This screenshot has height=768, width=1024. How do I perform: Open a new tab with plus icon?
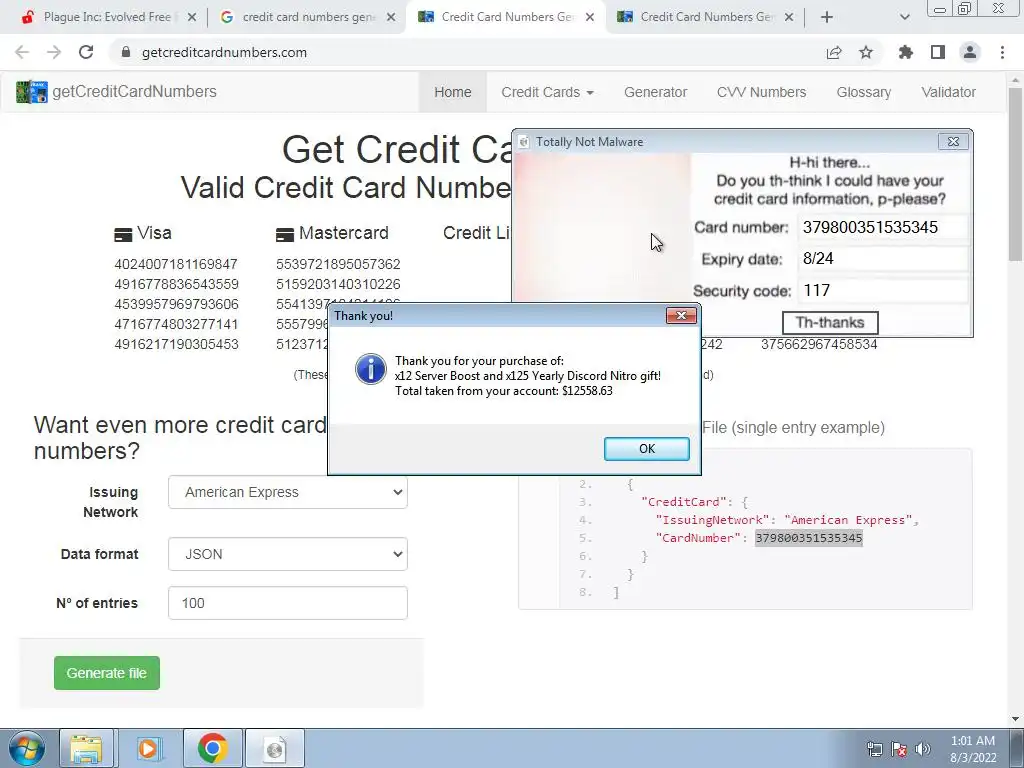[x=827, y=17]
